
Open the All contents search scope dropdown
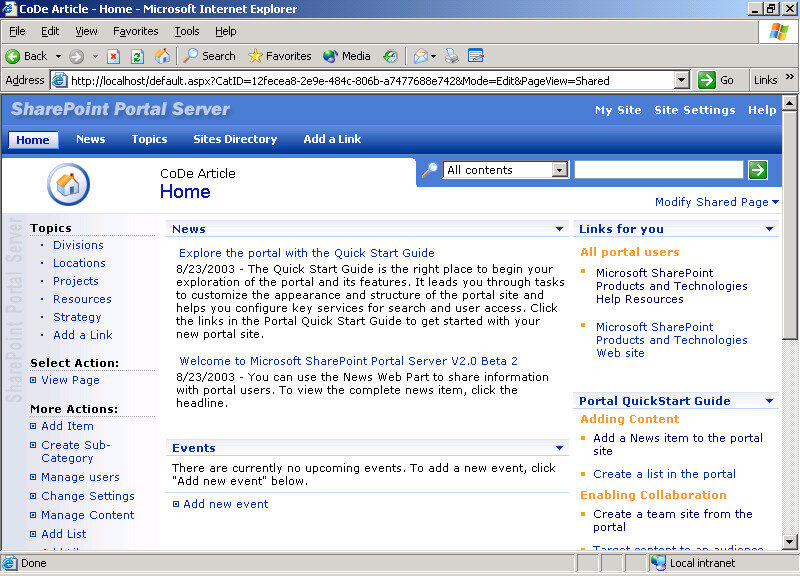[560, 170]
